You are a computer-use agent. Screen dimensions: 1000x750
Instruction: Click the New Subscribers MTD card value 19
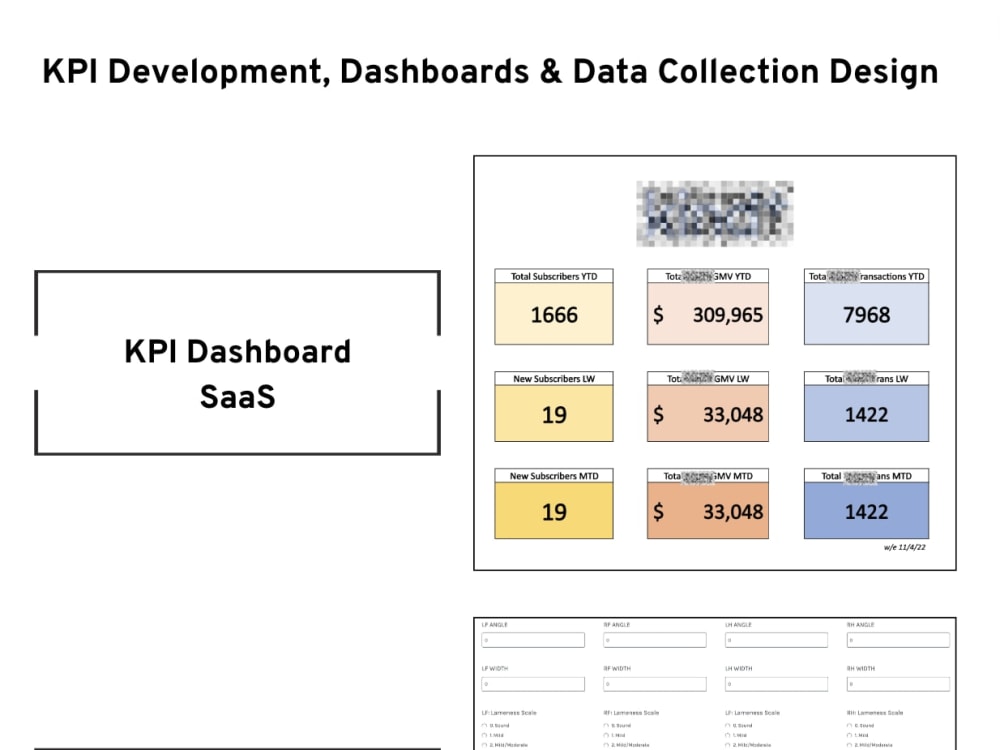point(554,511)
